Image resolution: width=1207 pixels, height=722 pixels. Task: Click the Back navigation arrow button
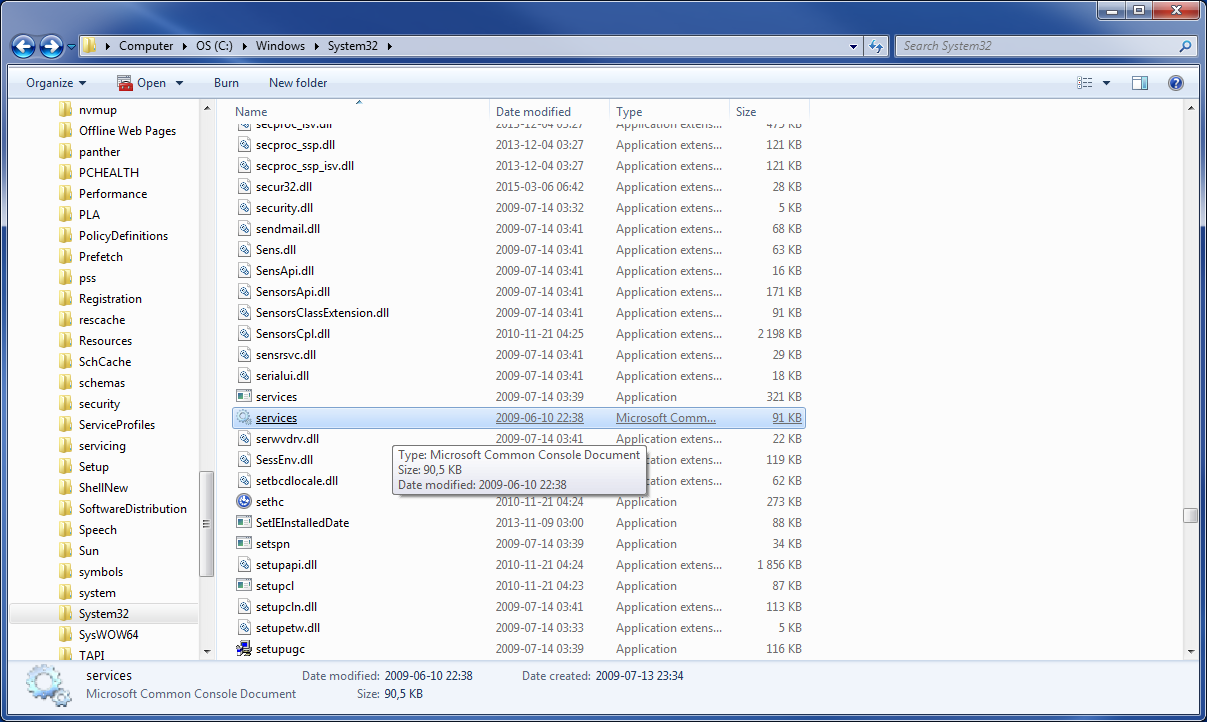[x=24, y=46]
